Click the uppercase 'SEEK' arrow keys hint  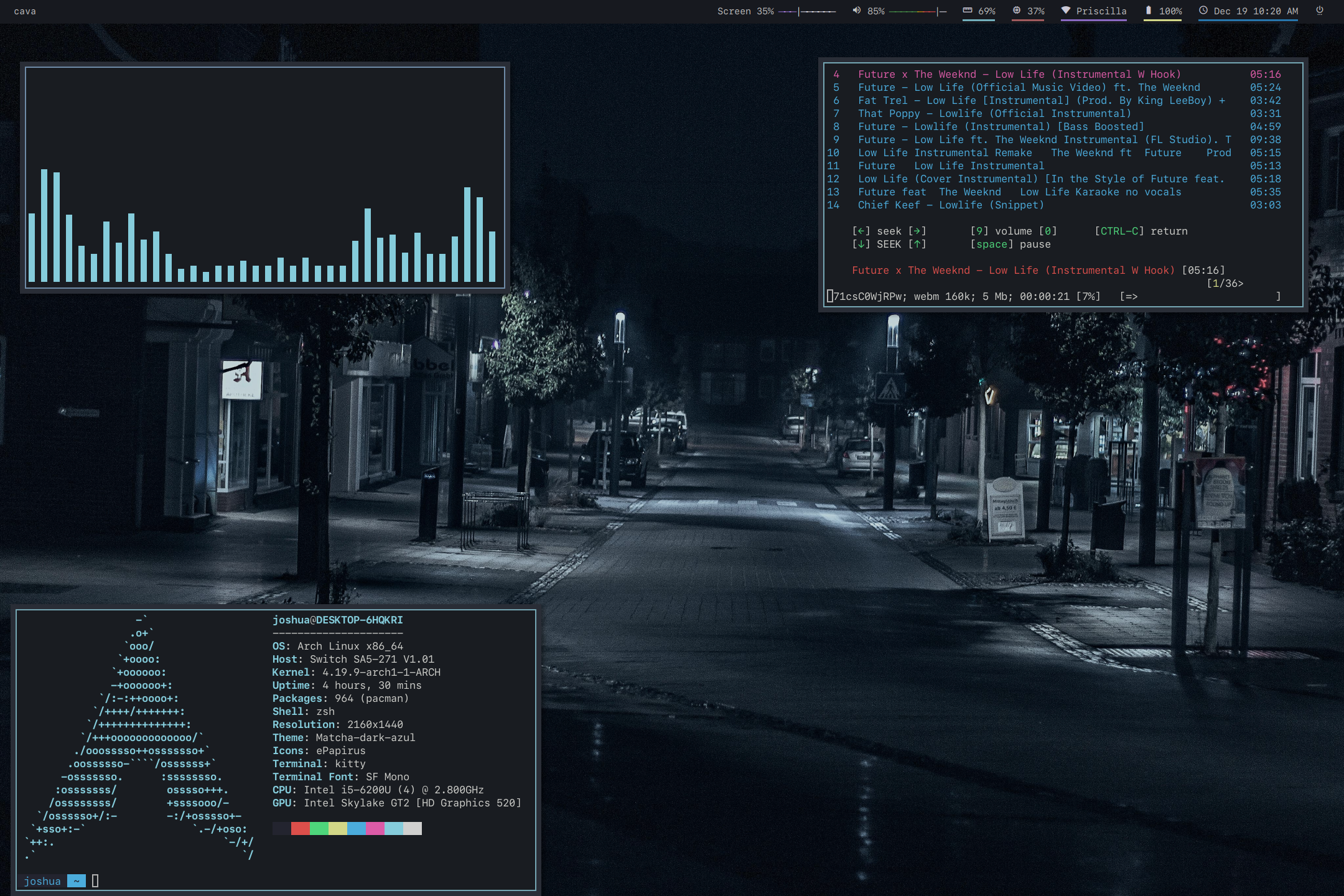[889, 245]
